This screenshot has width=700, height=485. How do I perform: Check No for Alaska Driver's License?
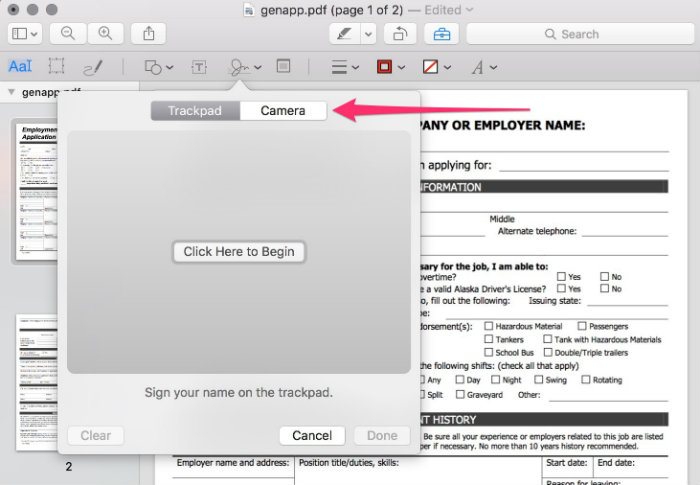(604, 288)
